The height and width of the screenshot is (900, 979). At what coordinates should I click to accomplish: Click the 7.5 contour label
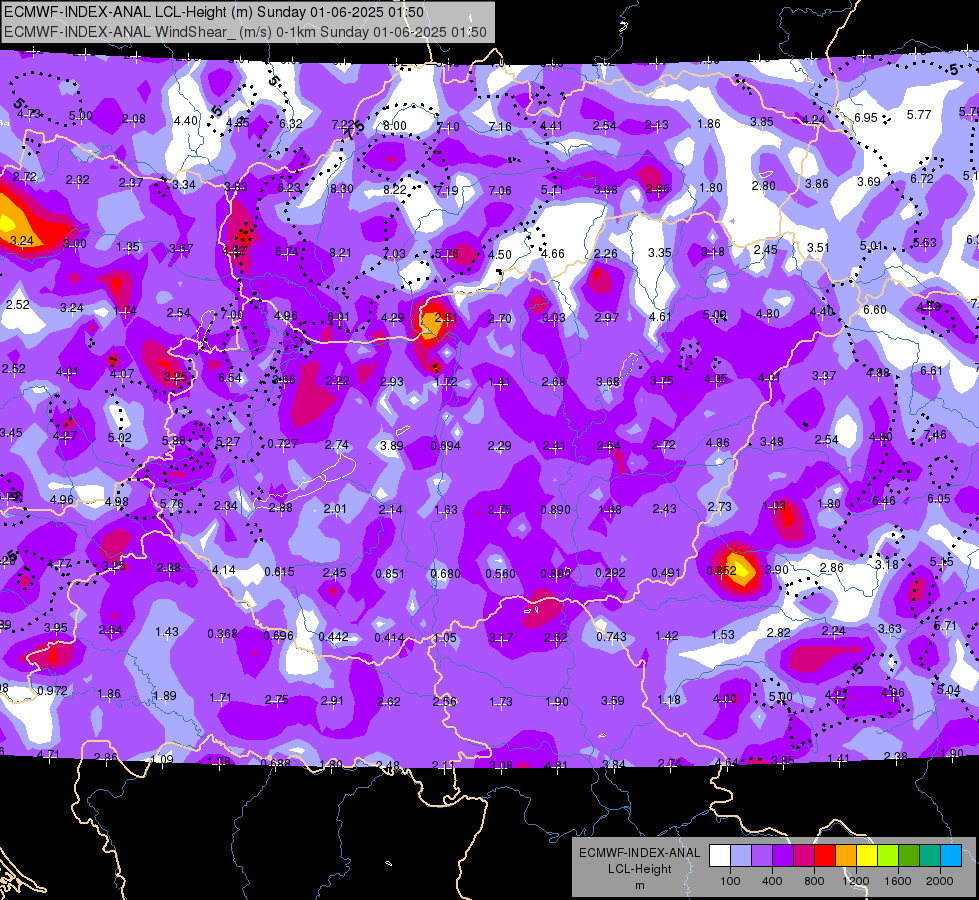click(353, 129)
